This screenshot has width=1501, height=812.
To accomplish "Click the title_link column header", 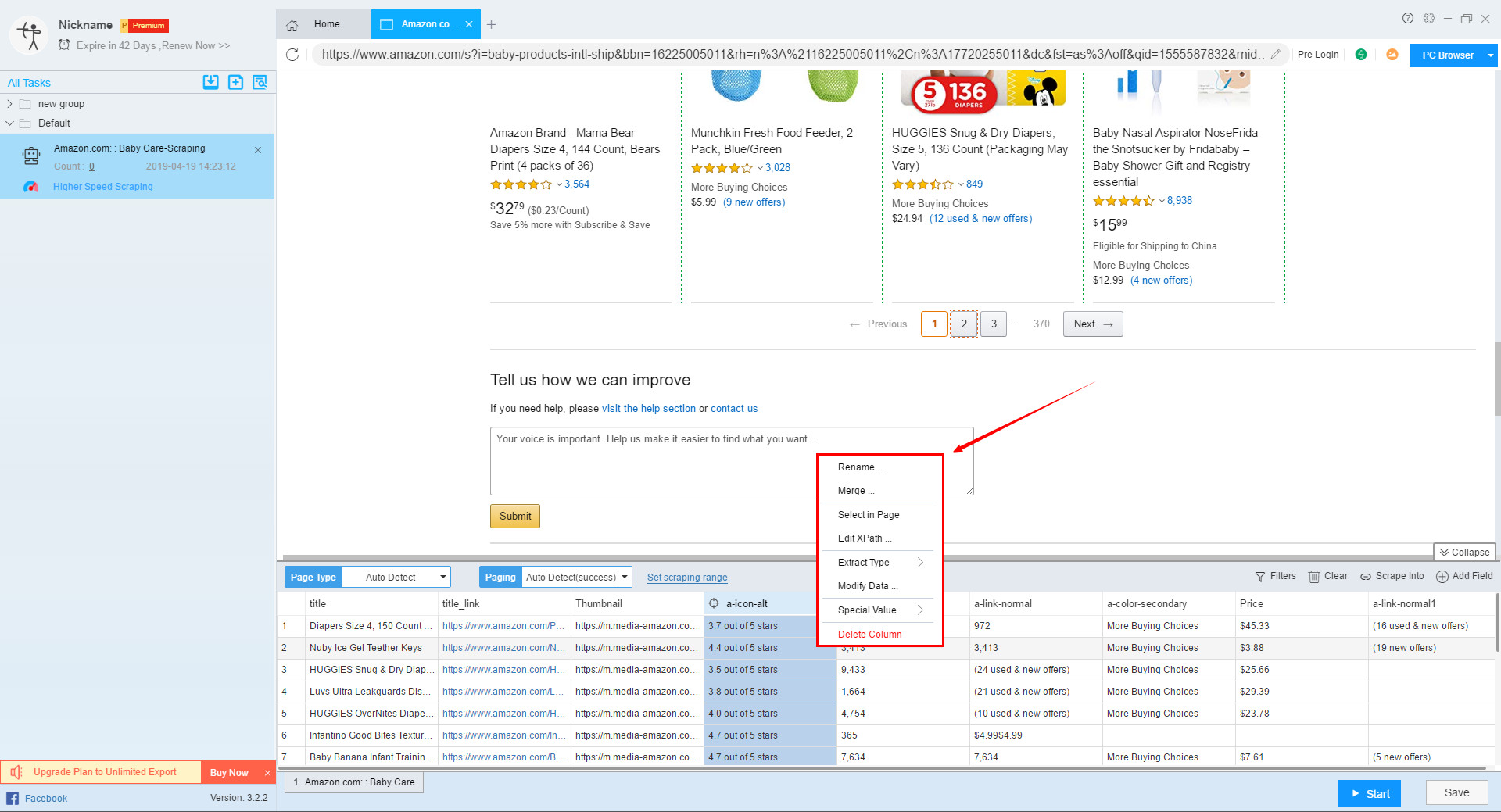I will pyautogui.click(x=504, y=604).
